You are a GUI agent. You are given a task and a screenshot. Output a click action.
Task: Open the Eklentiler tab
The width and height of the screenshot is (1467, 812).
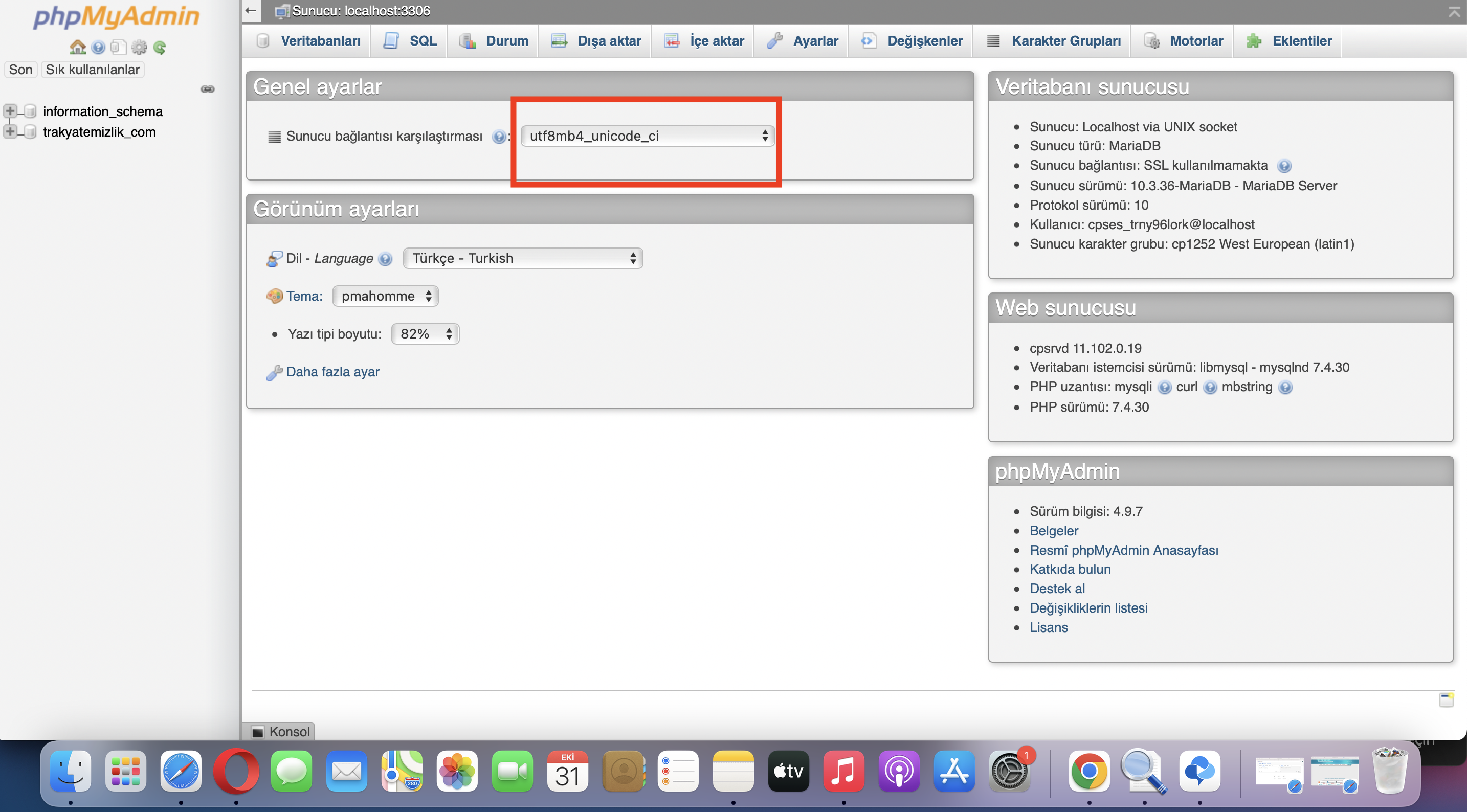tap(1288, 41)
